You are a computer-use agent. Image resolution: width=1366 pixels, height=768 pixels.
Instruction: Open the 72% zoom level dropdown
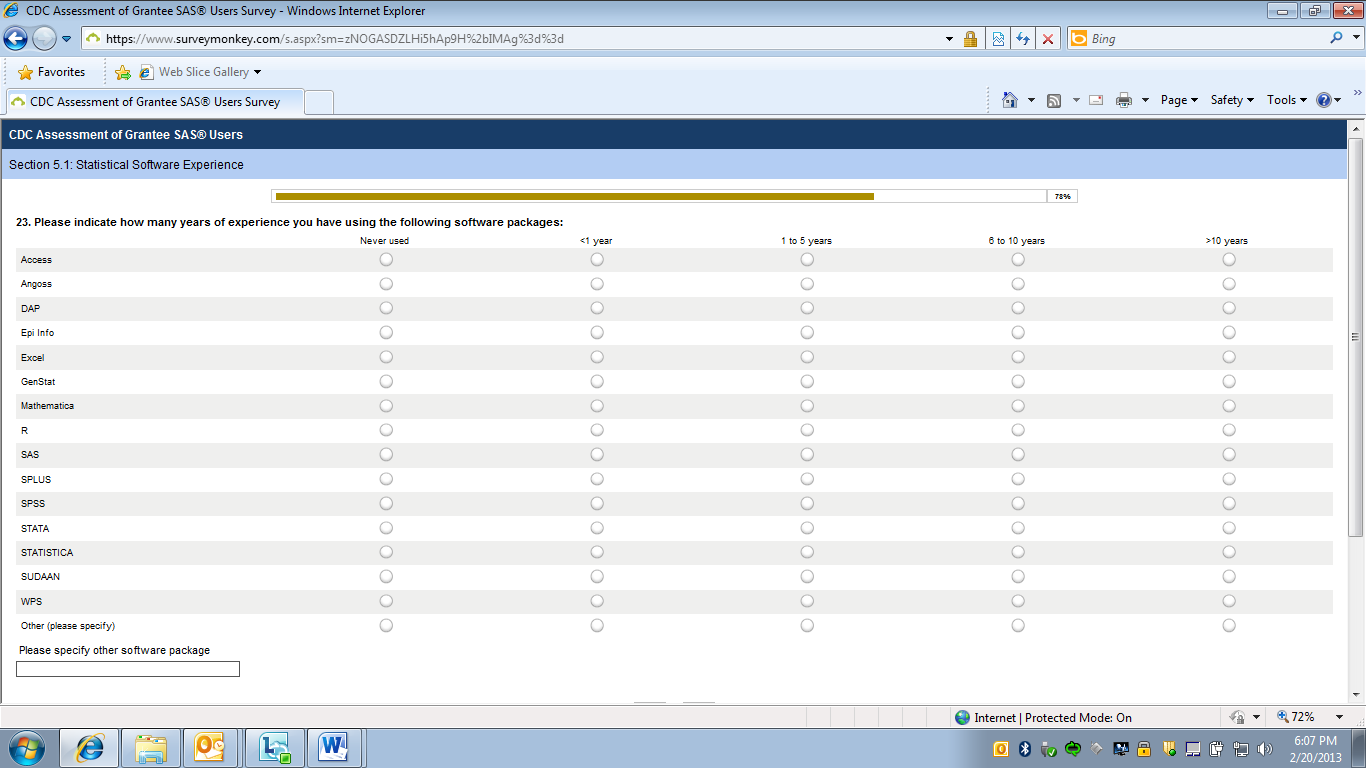tap(1339, 717)
